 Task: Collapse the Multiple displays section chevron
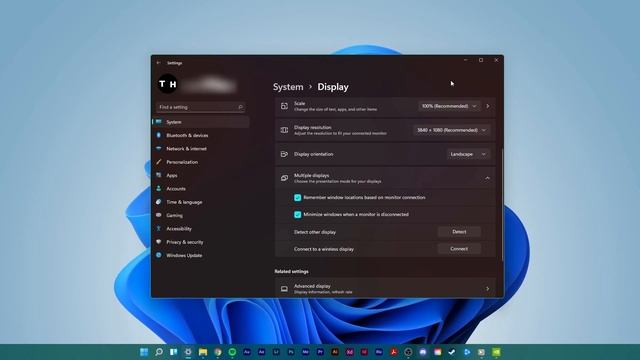[x=487, y=178]
